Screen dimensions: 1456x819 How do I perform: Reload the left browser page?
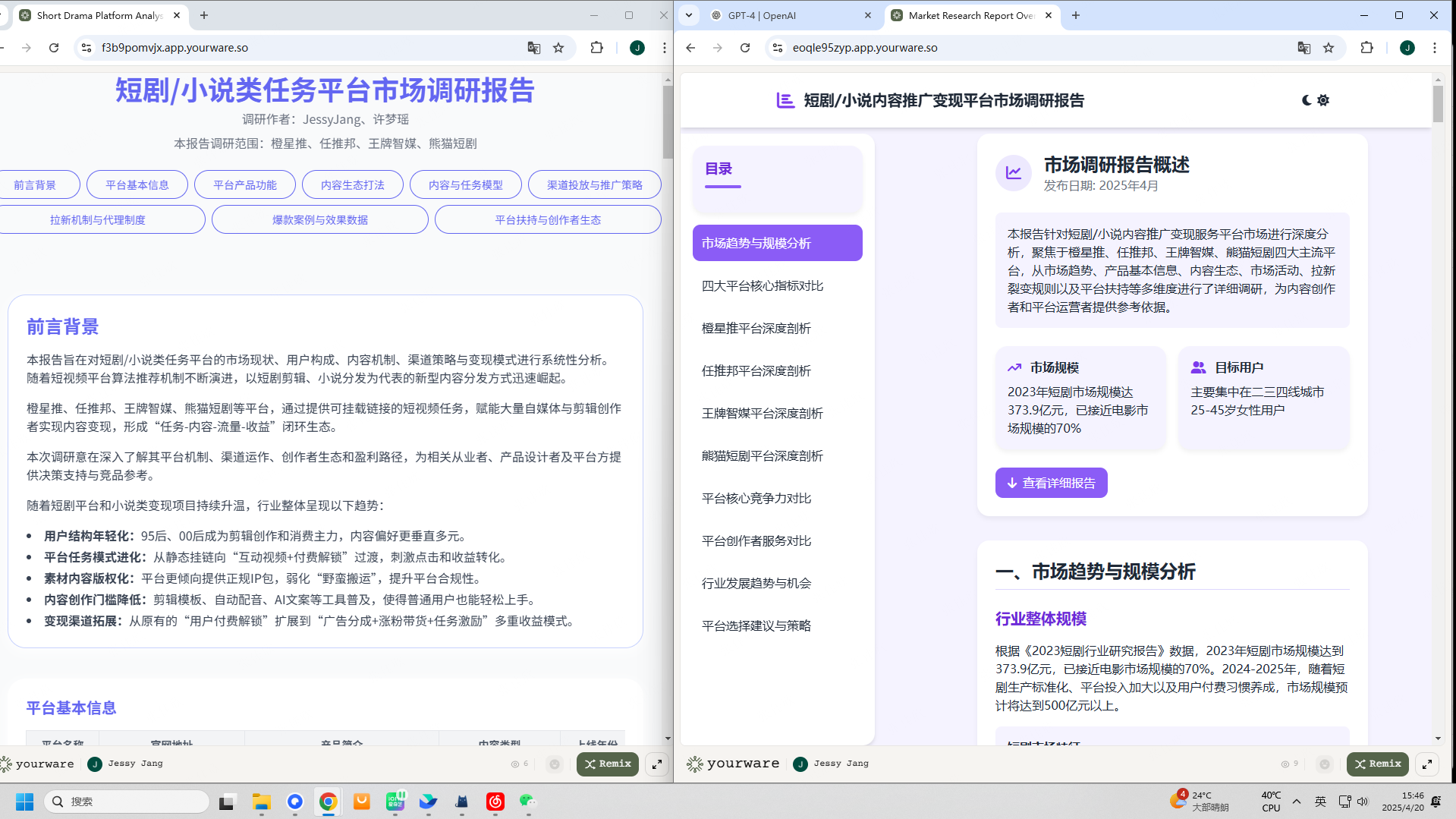pyautogui.click(x=54, y=48)
